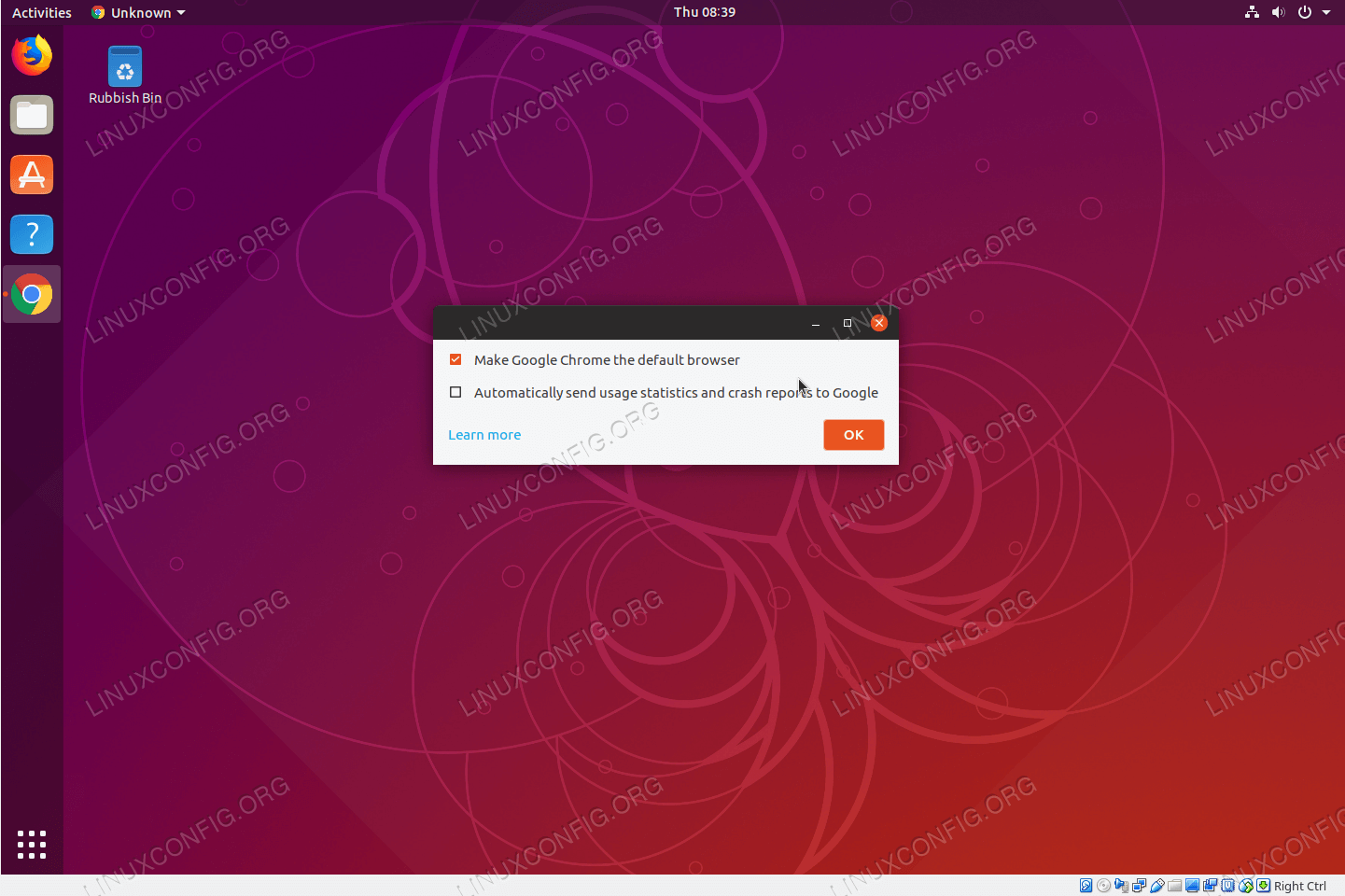Click the VirtualBox CPU indicator
1345x896 pixels.
click(x=1228, y=886)
